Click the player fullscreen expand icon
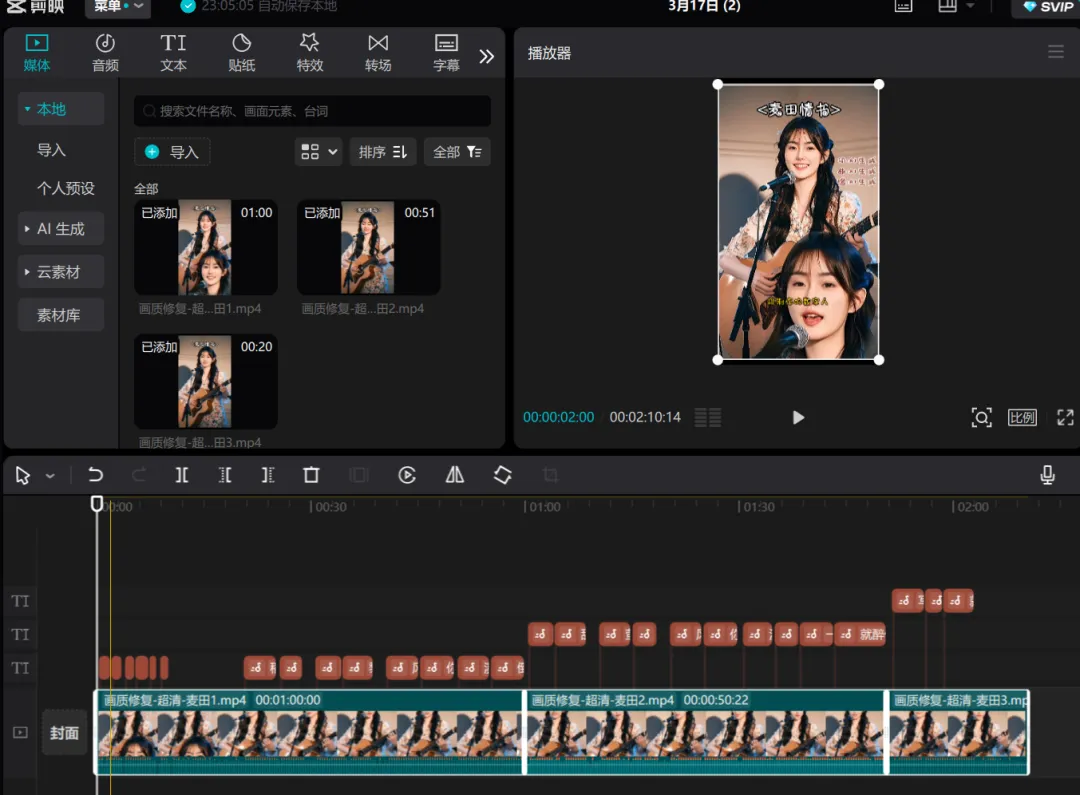Image resolution: width=1080 pixels, height=795 pixels. (x=1065, y=417)
